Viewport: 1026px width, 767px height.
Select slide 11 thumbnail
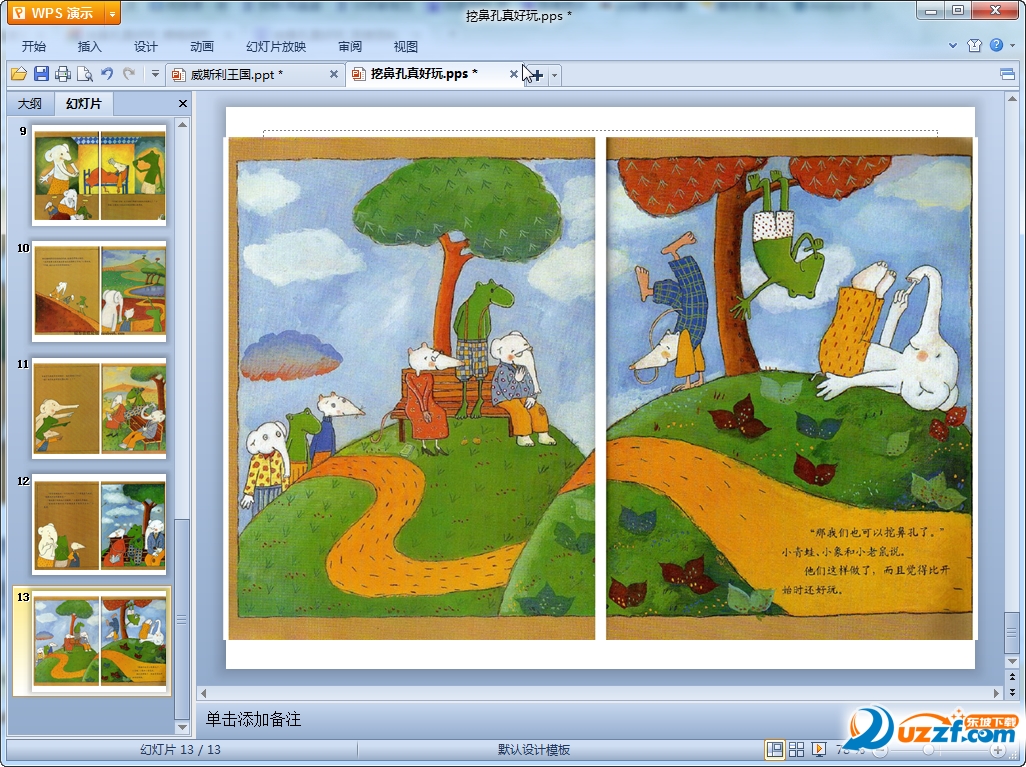(x=99, y=408)
